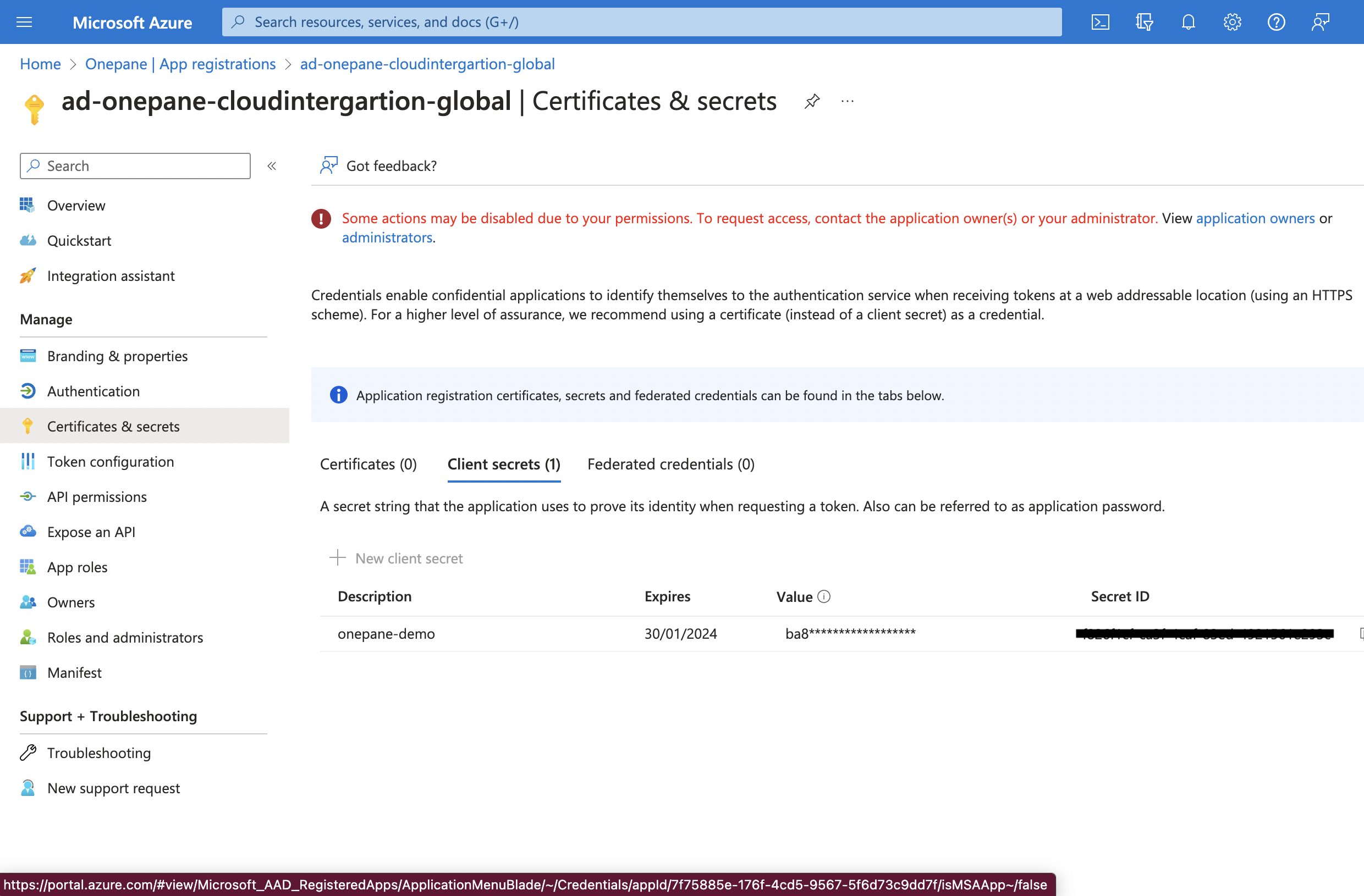Click the ellipsis menu button
This screenshot has width=1364, height=896.
847,100
